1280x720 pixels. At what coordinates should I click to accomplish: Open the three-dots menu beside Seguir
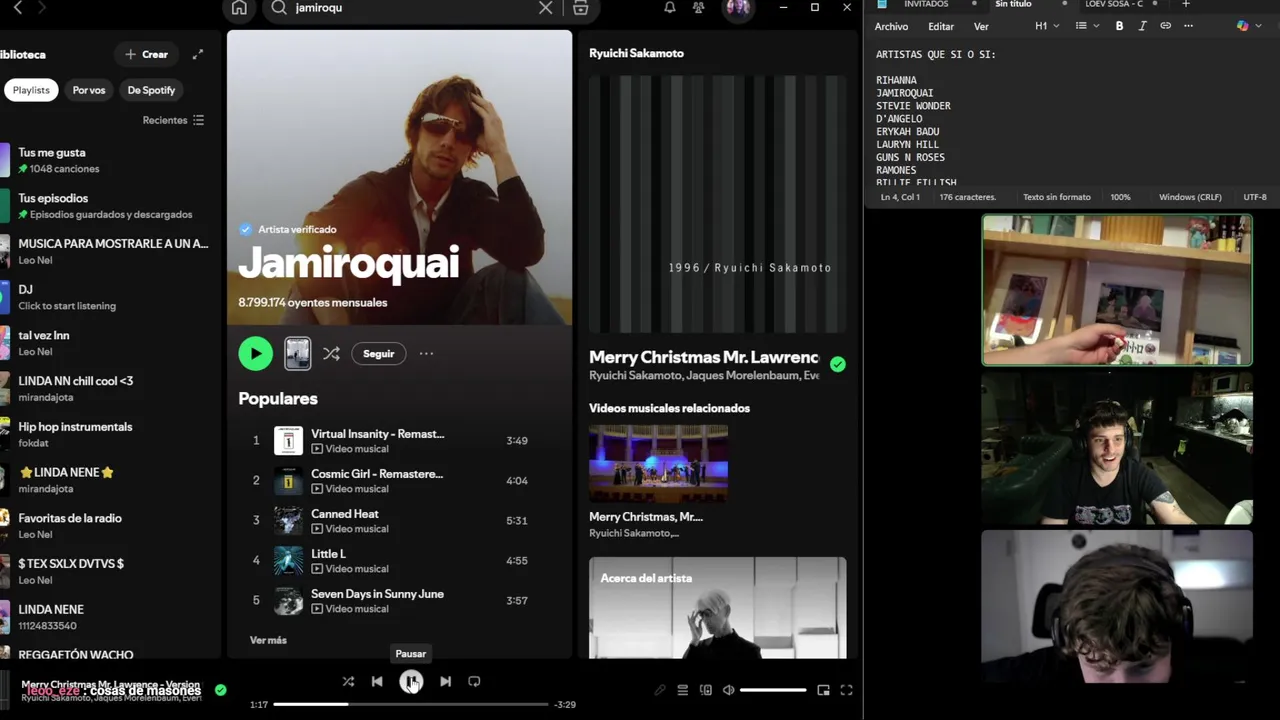pyautogui.click(x=426, y=353)
